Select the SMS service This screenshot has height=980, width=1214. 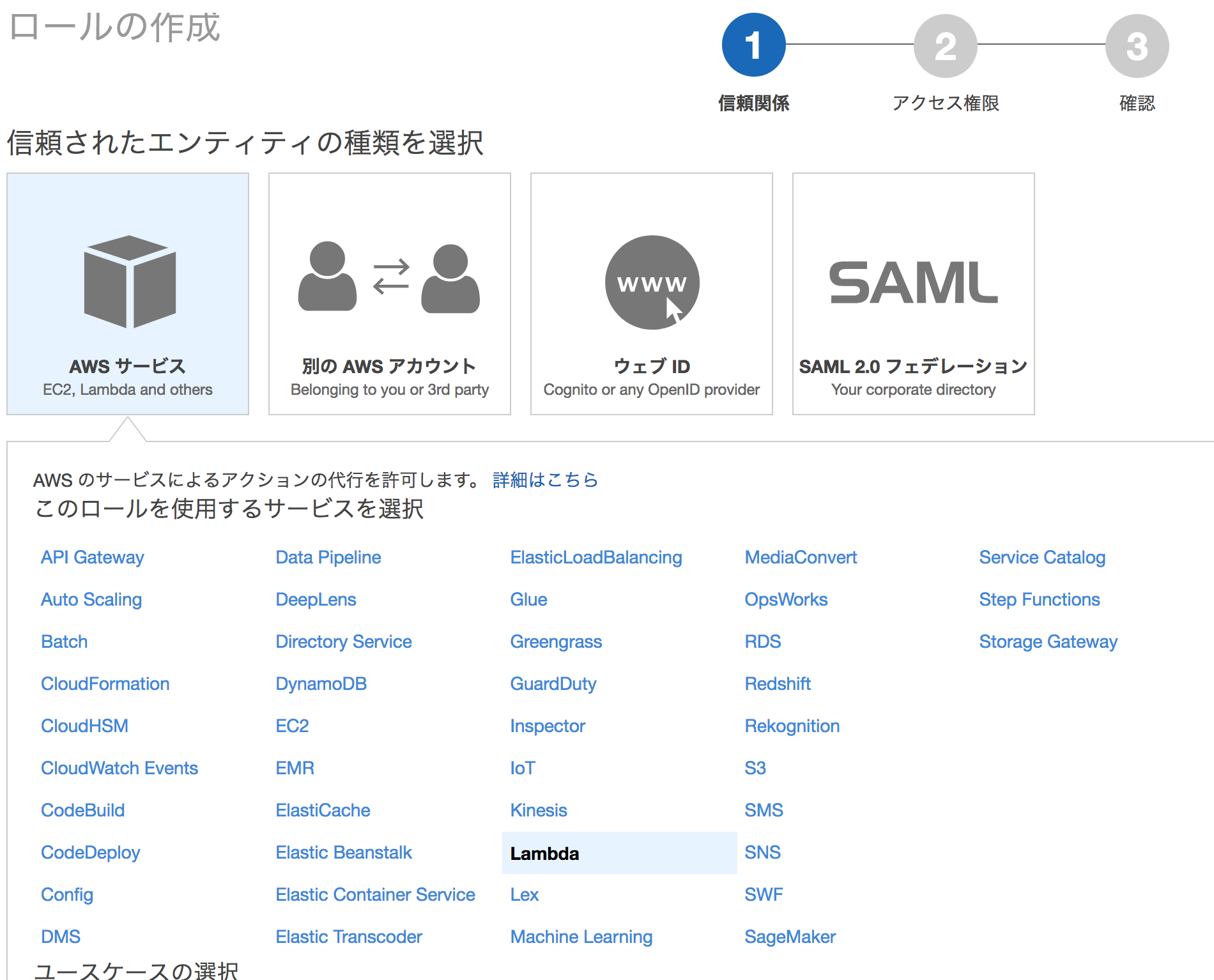click(x=764, y=810)
